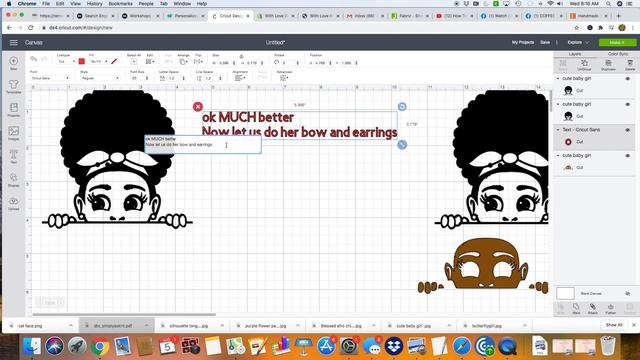The height and width of the screenshot is (360, 640).
Task: Open the Linetype dropdown
Action: point(67,62)
